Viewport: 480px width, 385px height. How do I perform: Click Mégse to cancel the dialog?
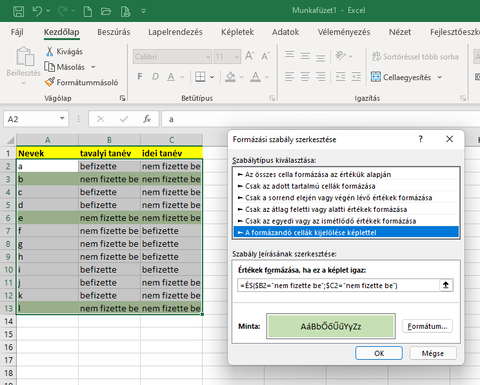(433, 353)
